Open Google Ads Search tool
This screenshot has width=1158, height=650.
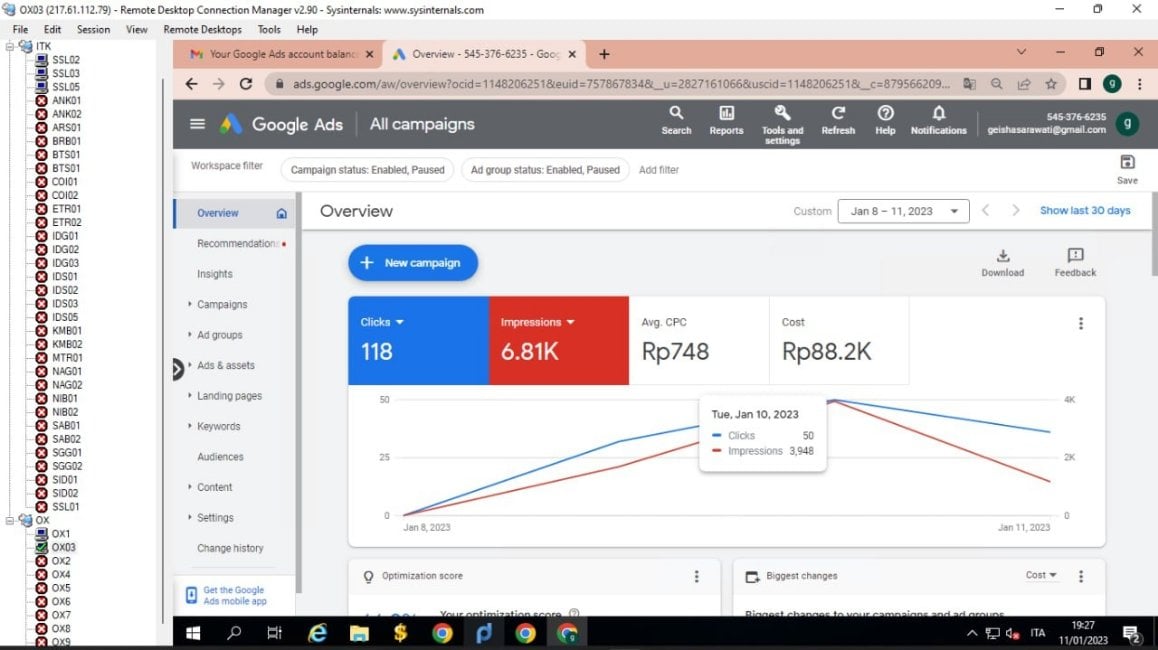(676, 120)
